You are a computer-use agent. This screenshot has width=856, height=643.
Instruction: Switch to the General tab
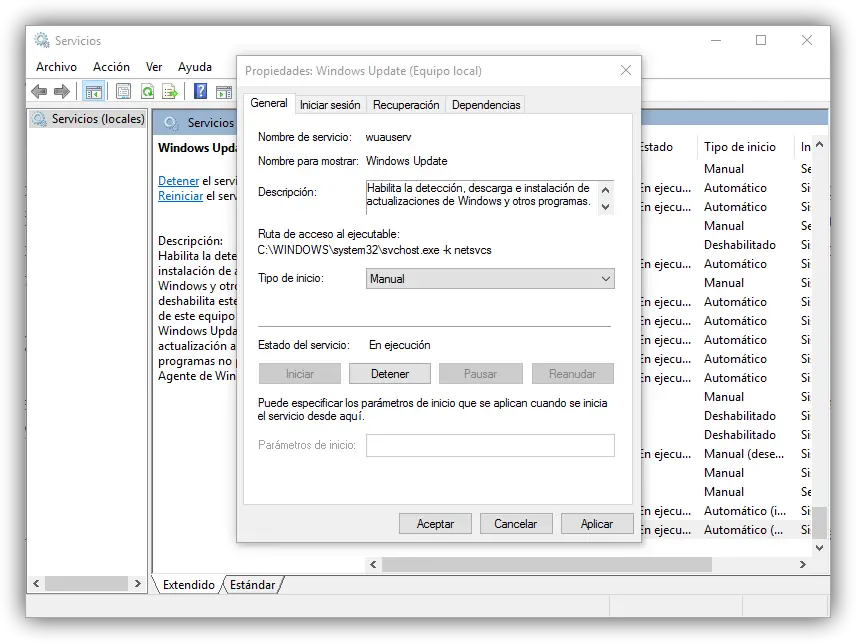pos(269,103)
